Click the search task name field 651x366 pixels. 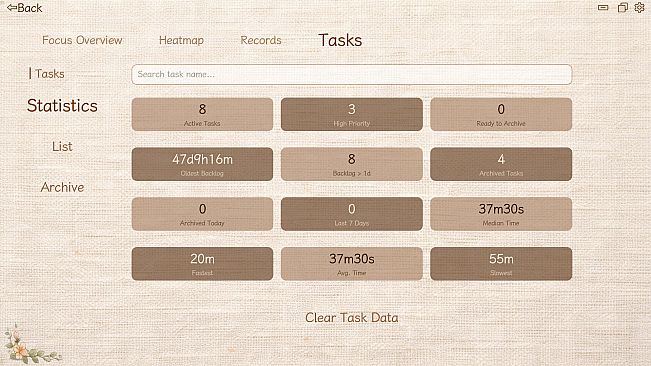click(x=352, y=74)
